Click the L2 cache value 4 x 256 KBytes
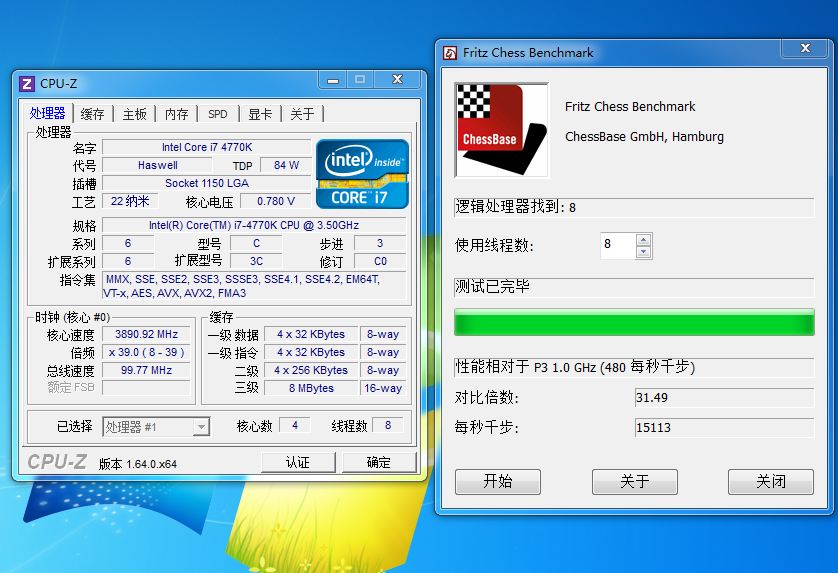This screenshot has height=573, width=838. (311, 370)
